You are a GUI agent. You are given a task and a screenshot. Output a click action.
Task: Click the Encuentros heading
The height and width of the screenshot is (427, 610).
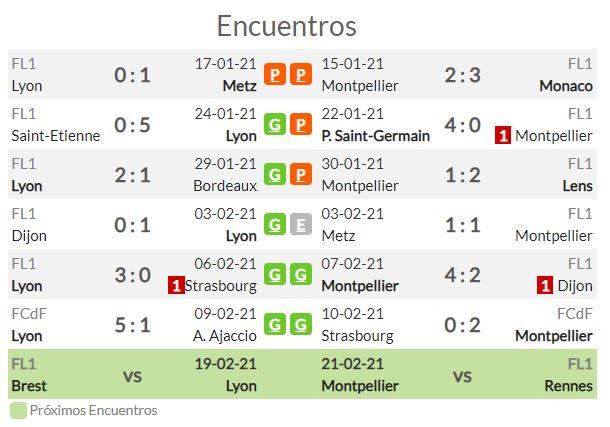coord(287,26)
